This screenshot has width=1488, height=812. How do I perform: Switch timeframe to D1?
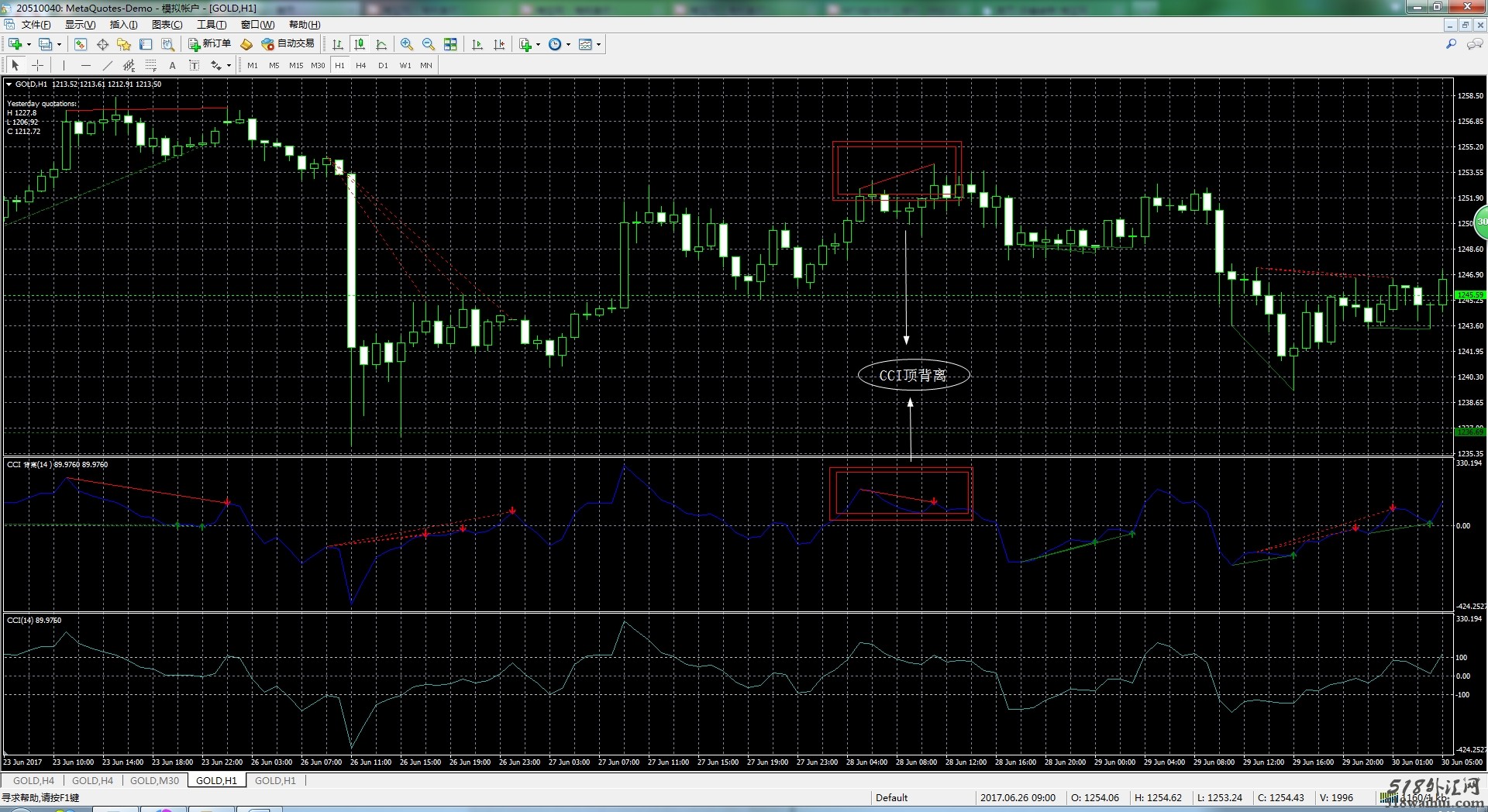click(383, 66)
